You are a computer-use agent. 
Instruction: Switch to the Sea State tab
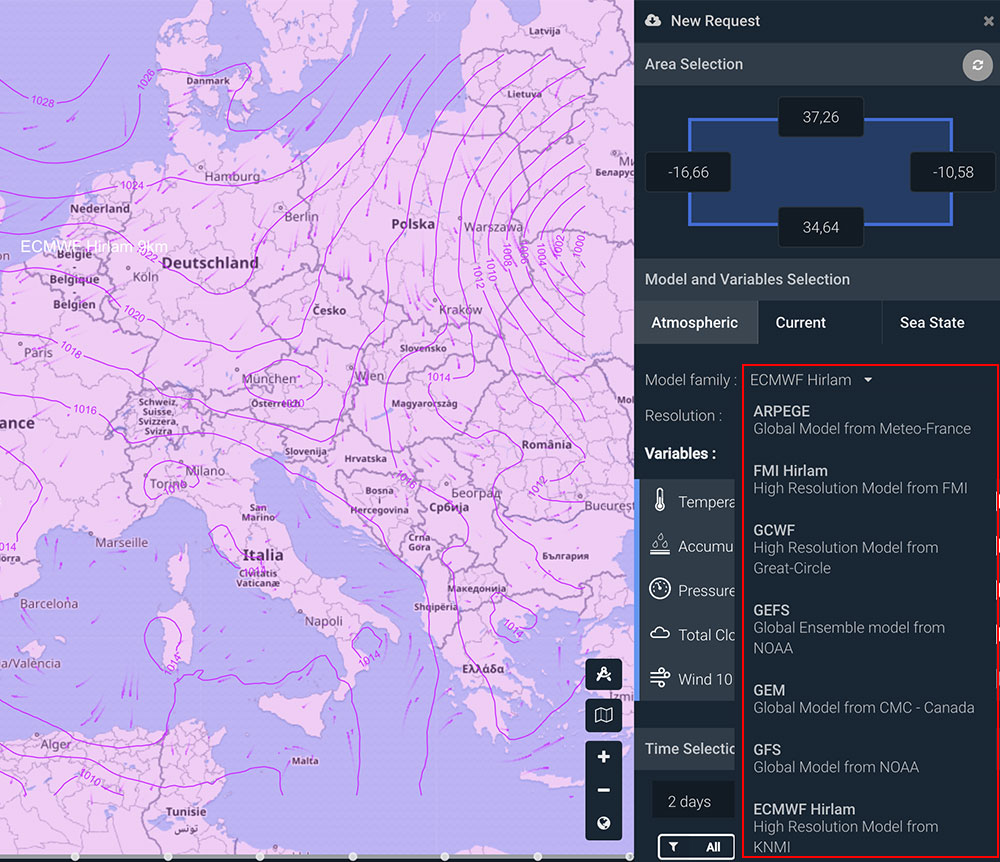[931, 323]
